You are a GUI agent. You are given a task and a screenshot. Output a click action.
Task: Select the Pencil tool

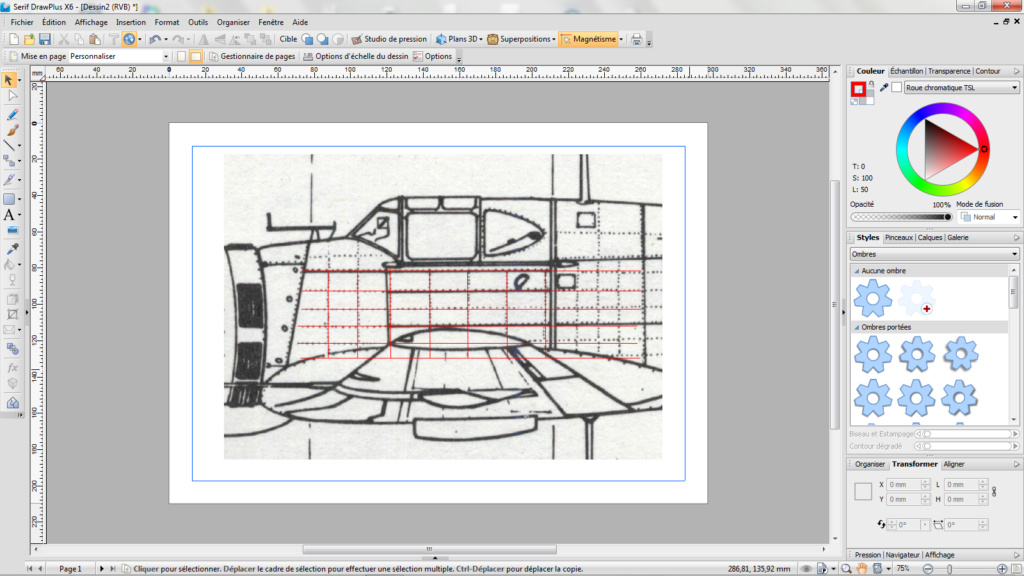click(12, 114)
